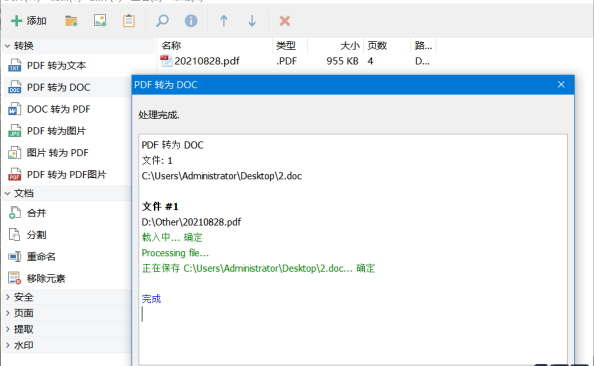The height and width of the screenshot is (366, 594).
Task: Click the magnifier search icon in the toolbar
Action: [162, 21]
